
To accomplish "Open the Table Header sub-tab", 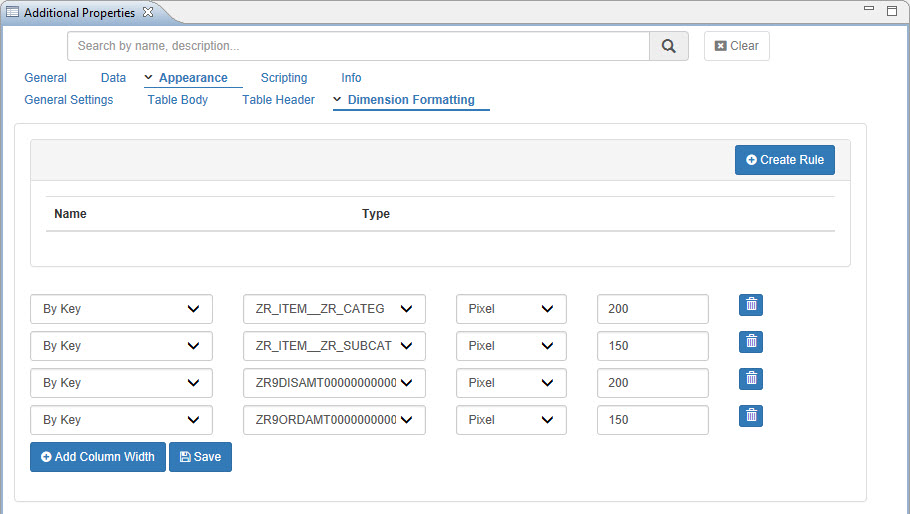I will [x=278, y=100].
